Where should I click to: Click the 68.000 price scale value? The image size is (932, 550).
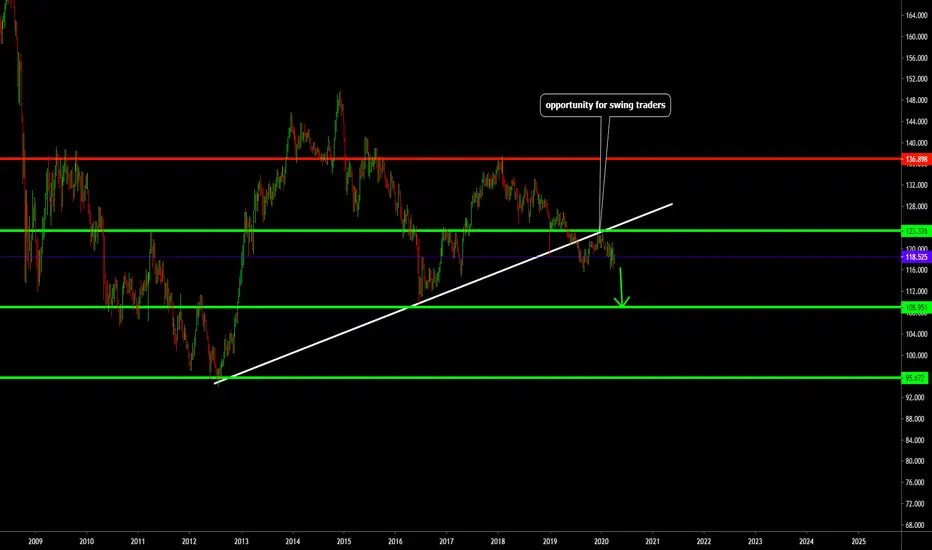point(917,525)
